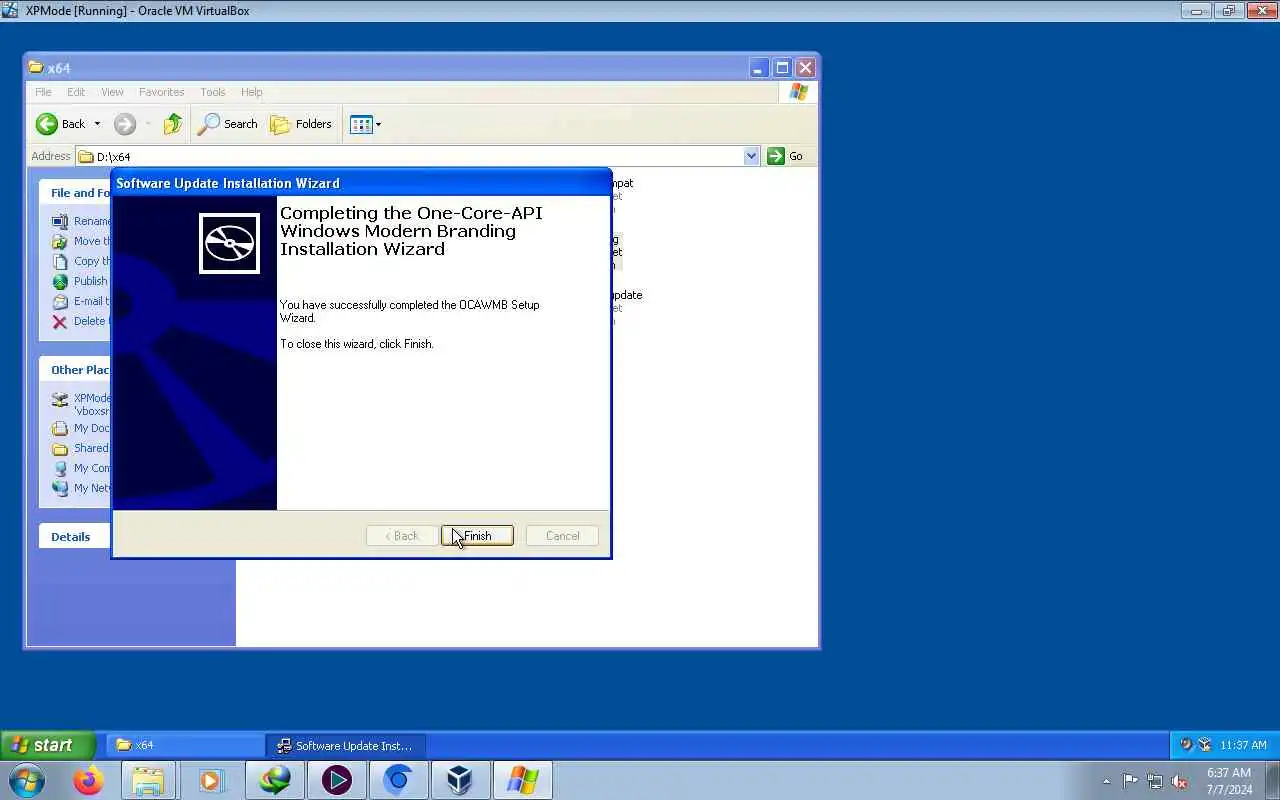Open Windows Media Player taskbar icon
1280x800 pixels.
[x=211, y=780]
